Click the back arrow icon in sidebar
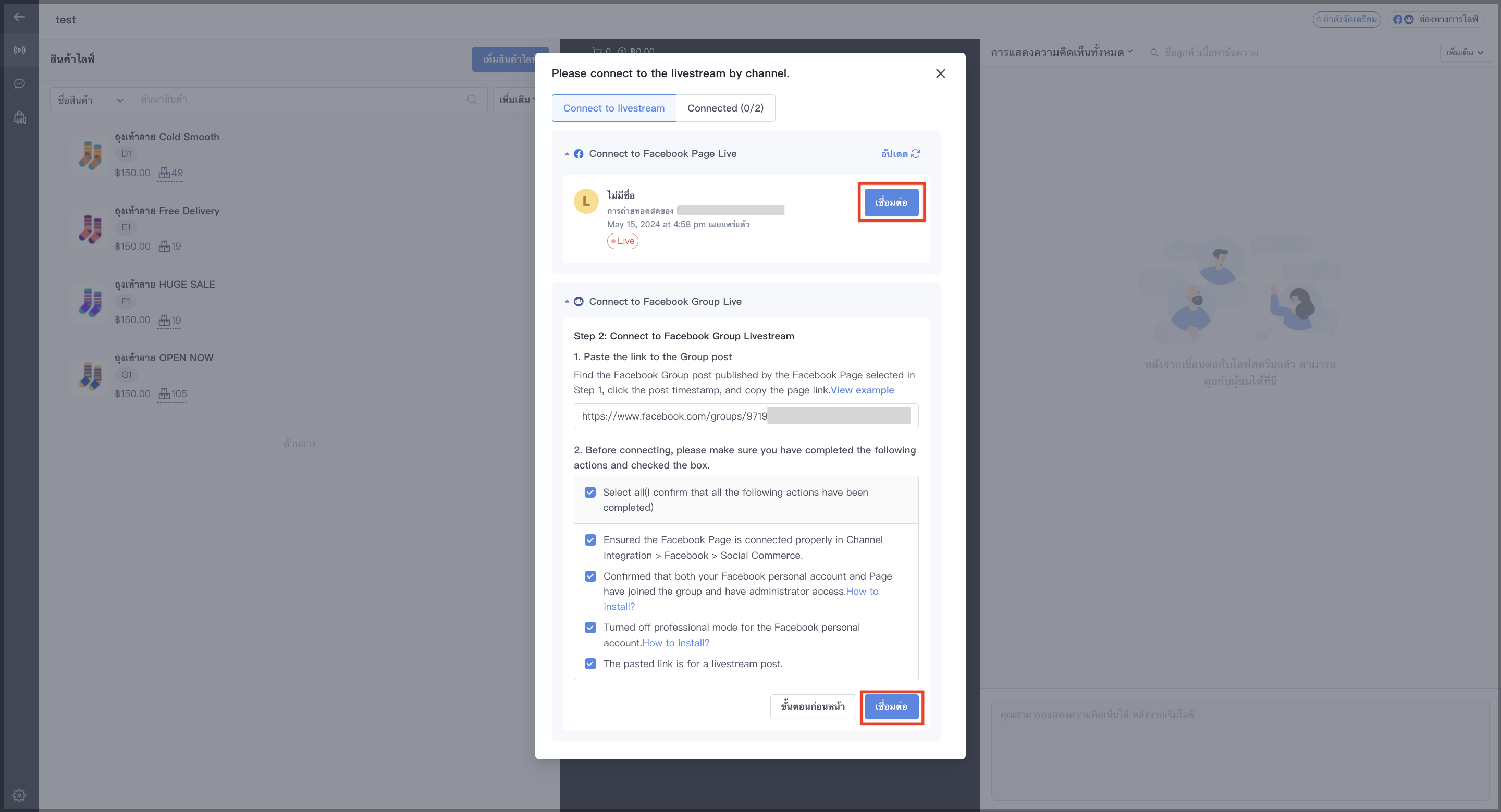 pyautogui.click(x=19, y=17)
